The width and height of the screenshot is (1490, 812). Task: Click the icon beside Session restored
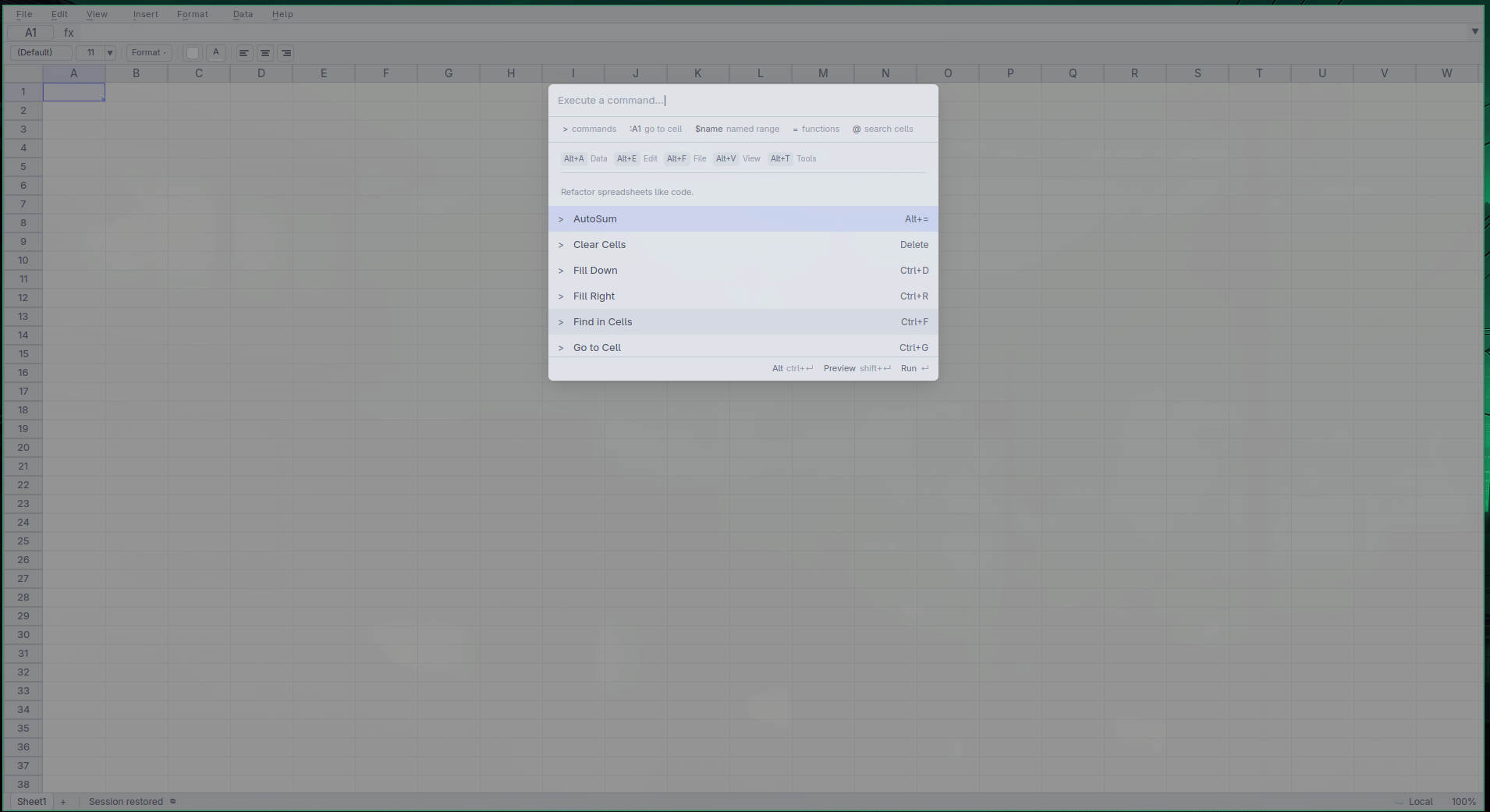[x=172, y=801]
